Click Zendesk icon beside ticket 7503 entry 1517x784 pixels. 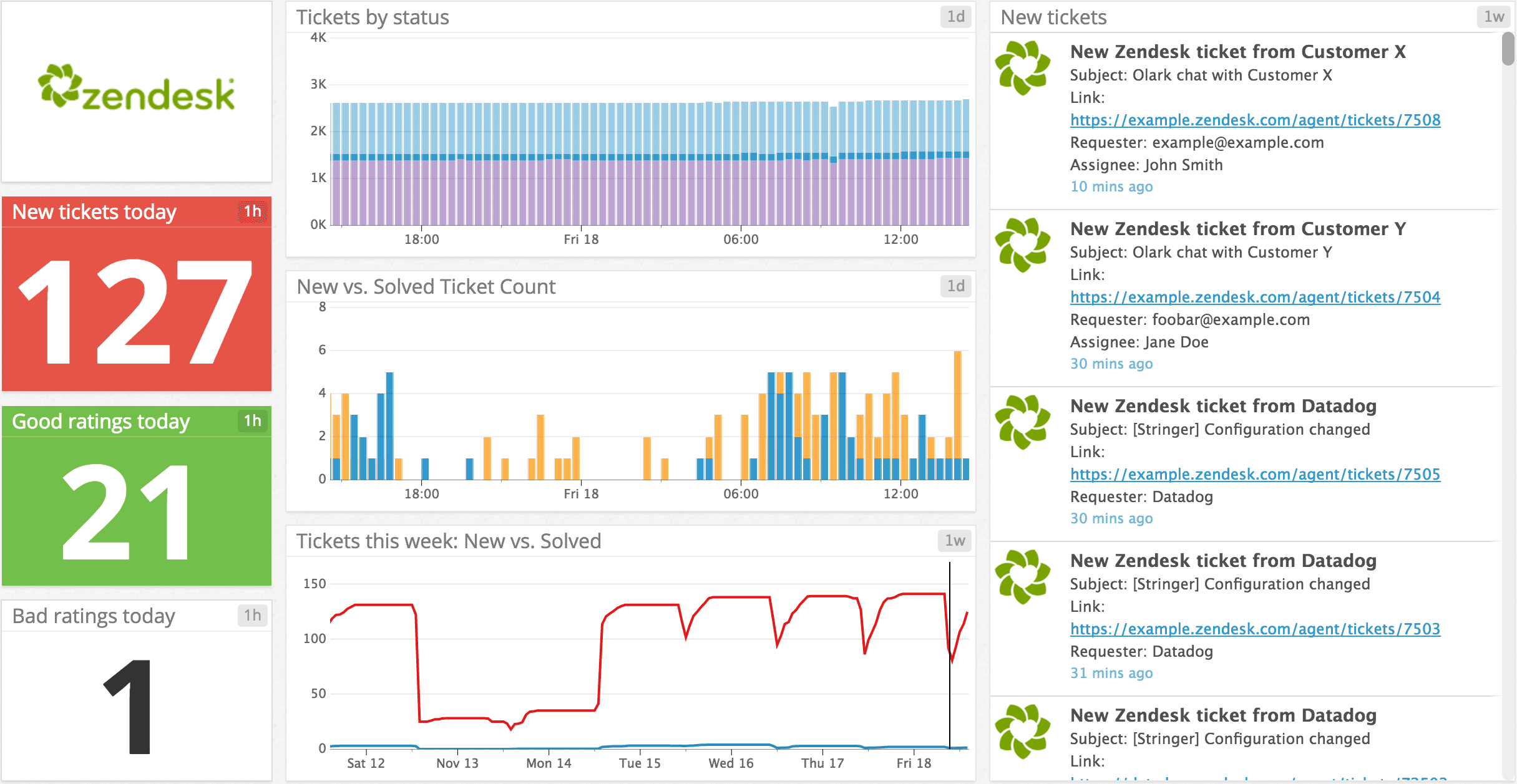click(1022, 576)
